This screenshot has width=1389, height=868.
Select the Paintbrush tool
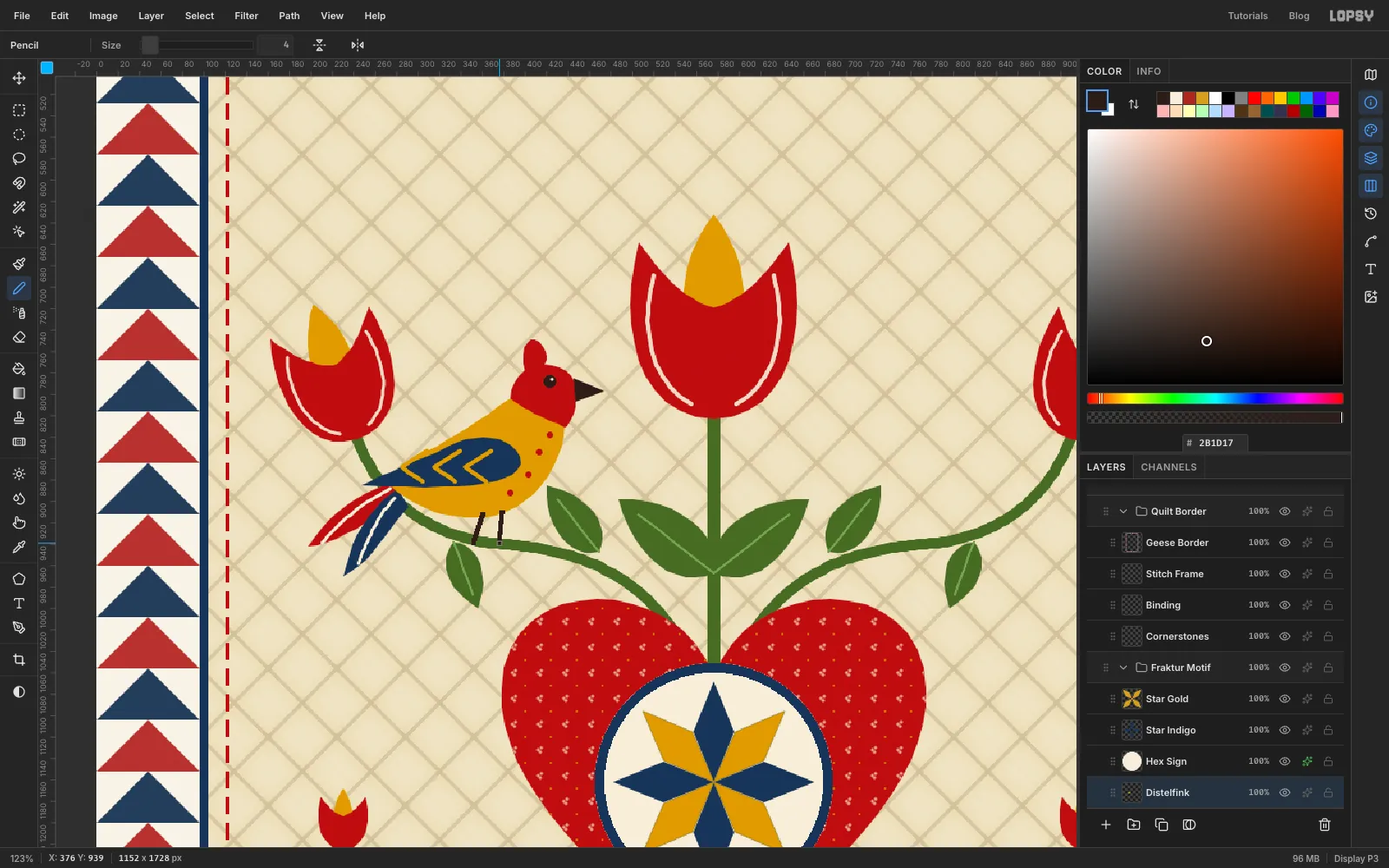coord(18,264)
